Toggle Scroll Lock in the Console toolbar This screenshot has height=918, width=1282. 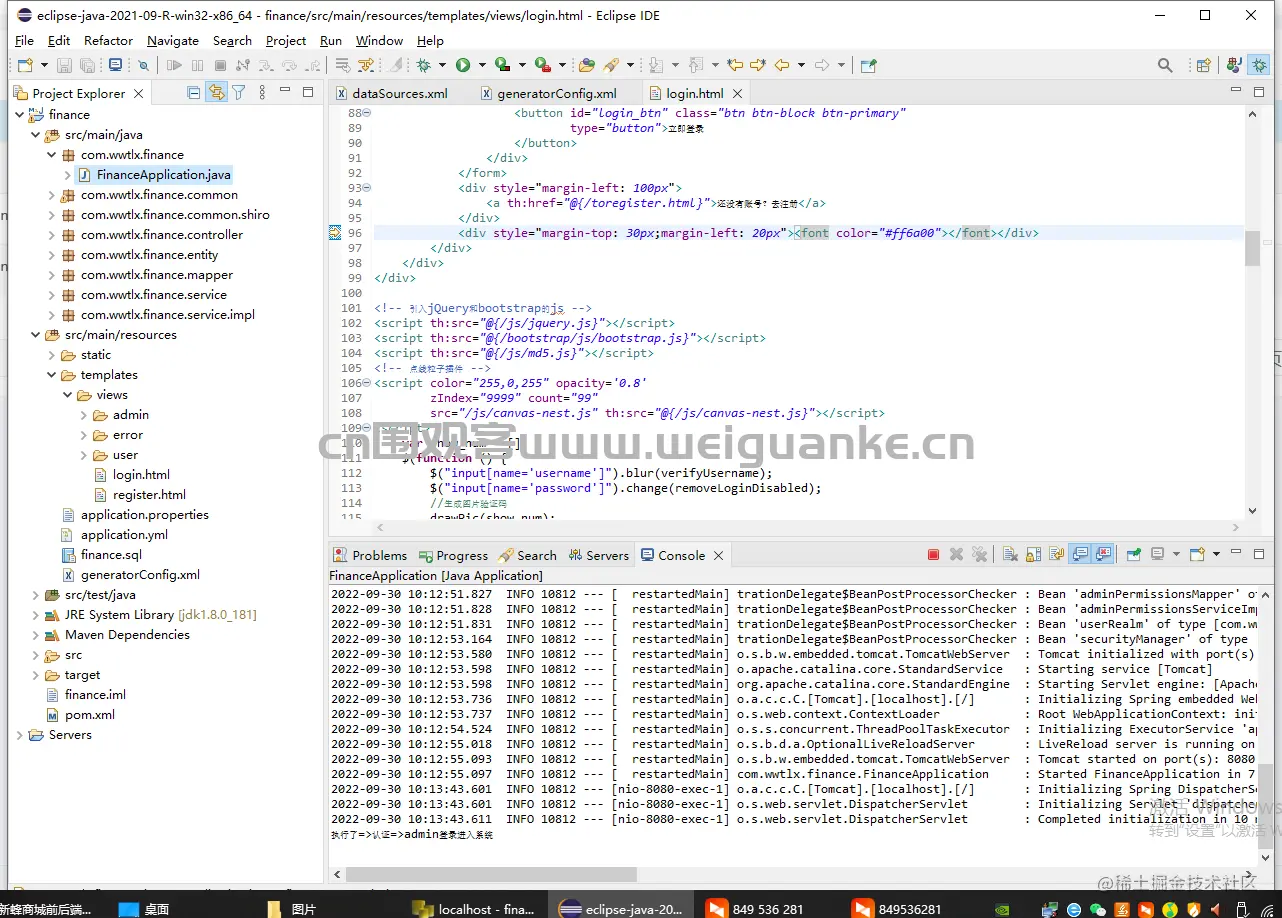point(1033,554)
